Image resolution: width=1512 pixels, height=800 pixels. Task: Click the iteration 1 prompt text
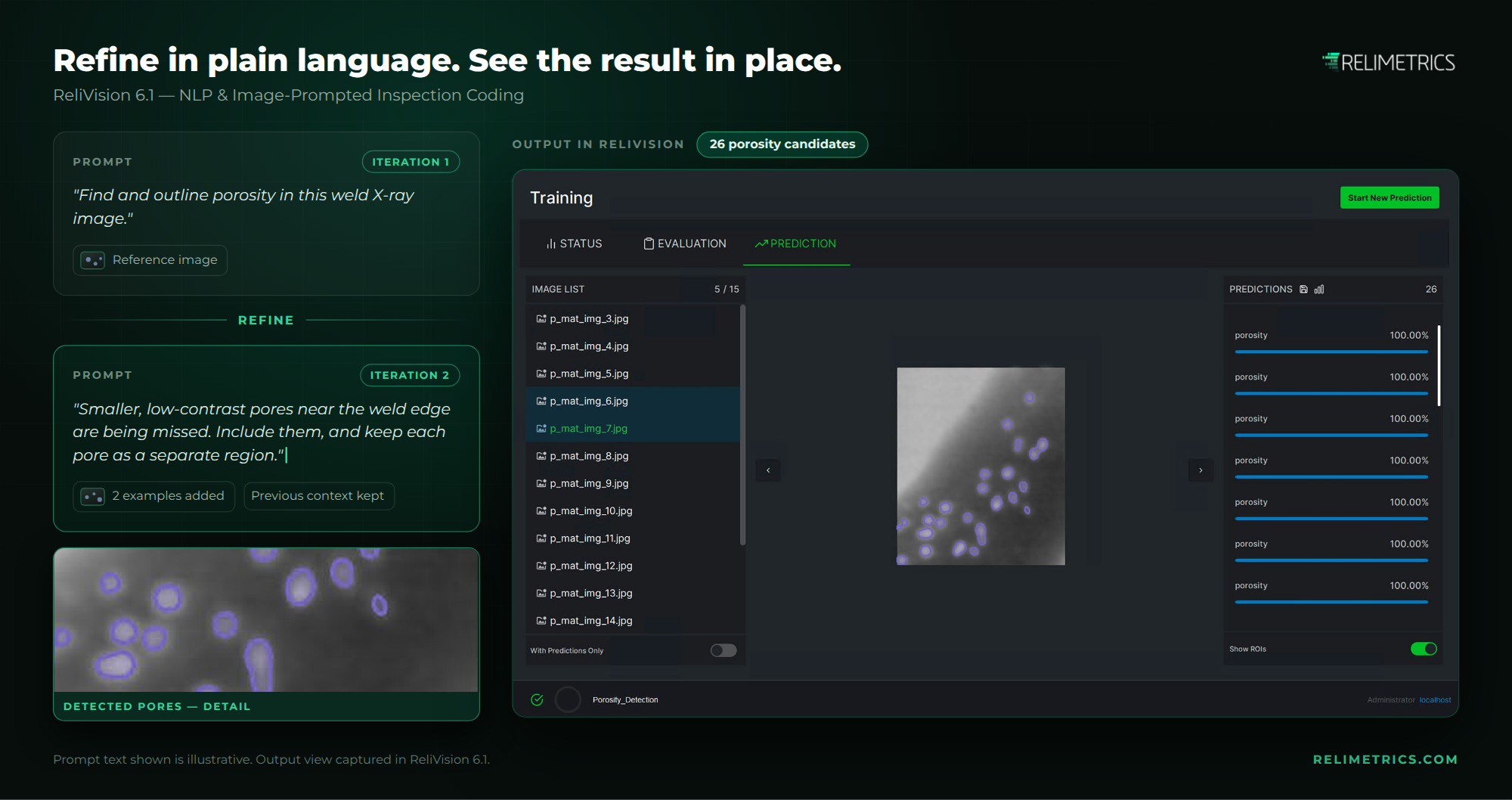point(243,206)
